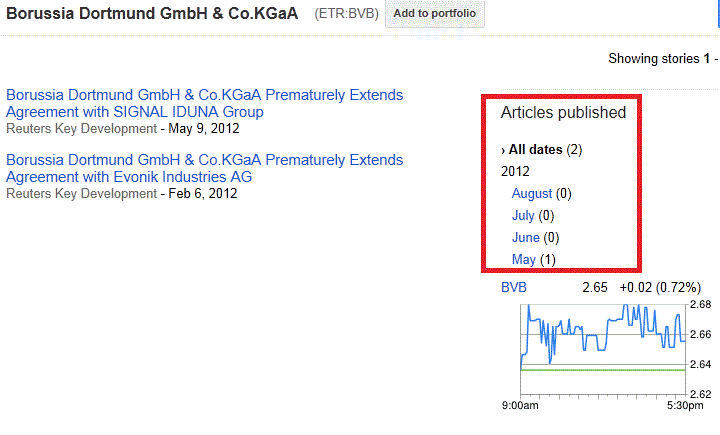Open the SIGNAL IDUNA Group agreement article
The width and height of the screenshot is (720, 435).
click(204, 103)
